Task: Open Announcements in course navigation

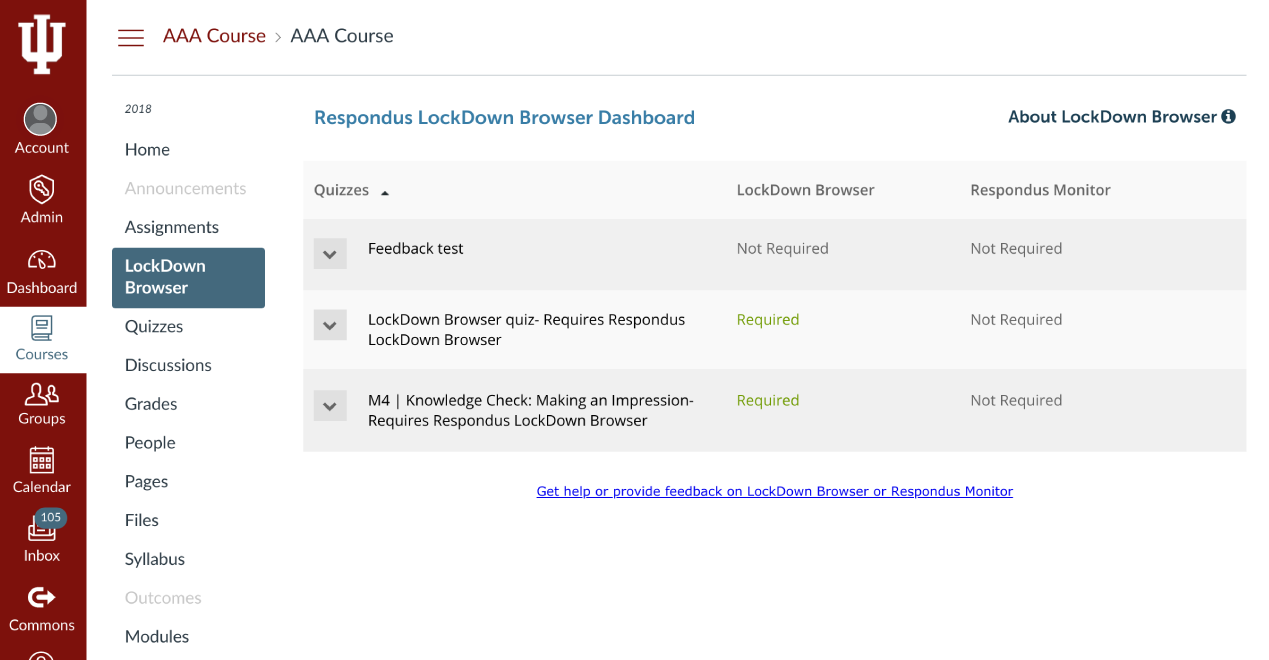Action: 185,189
